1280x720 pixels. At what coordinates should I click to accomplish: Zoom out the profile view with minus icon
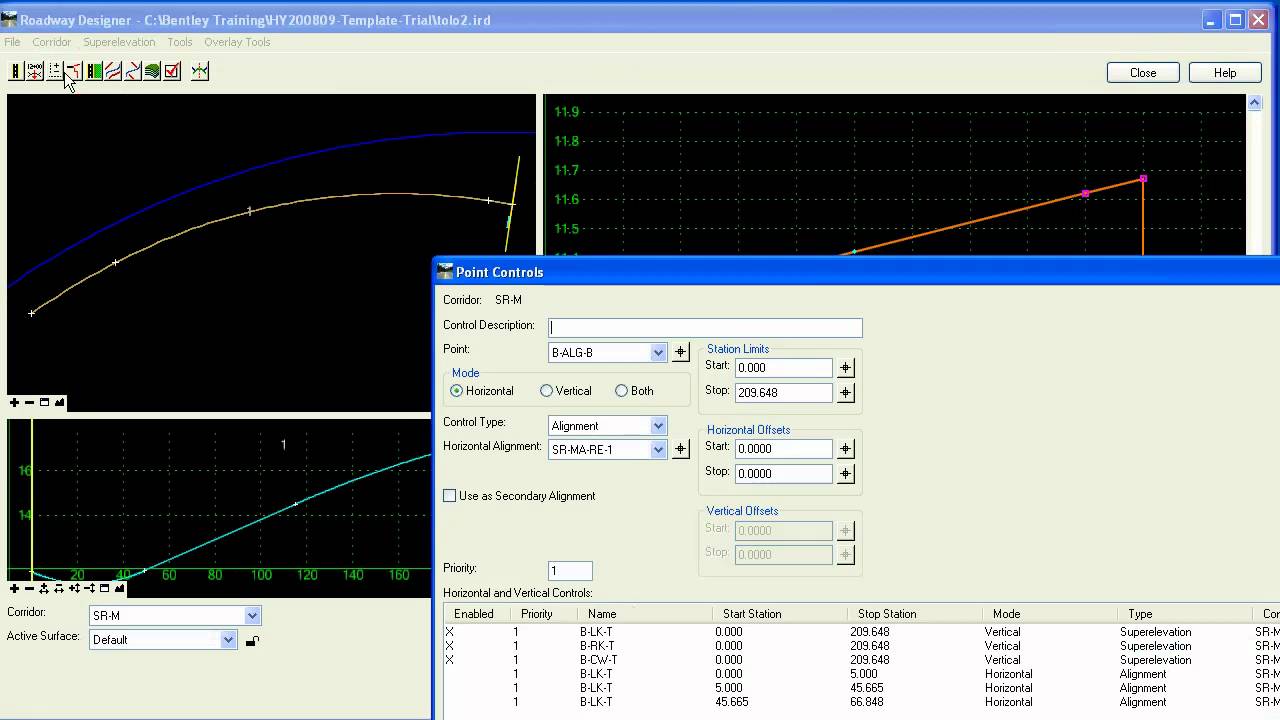click(x=29, y=588)
